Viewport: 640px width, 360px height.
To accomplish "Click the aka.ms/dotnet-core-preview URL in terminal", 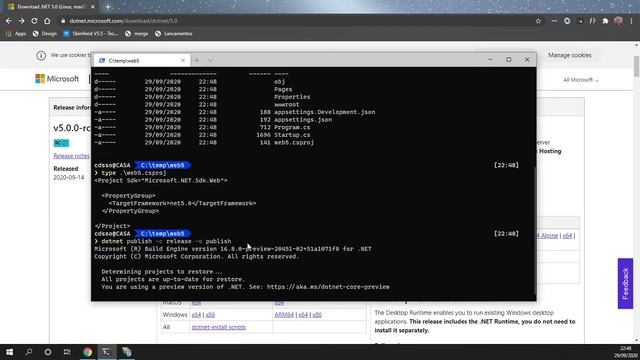I will point(328,287).
